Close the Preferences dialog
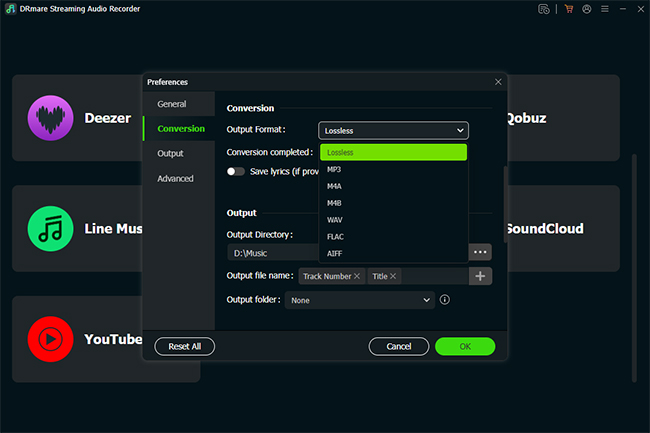 (498, 82)
